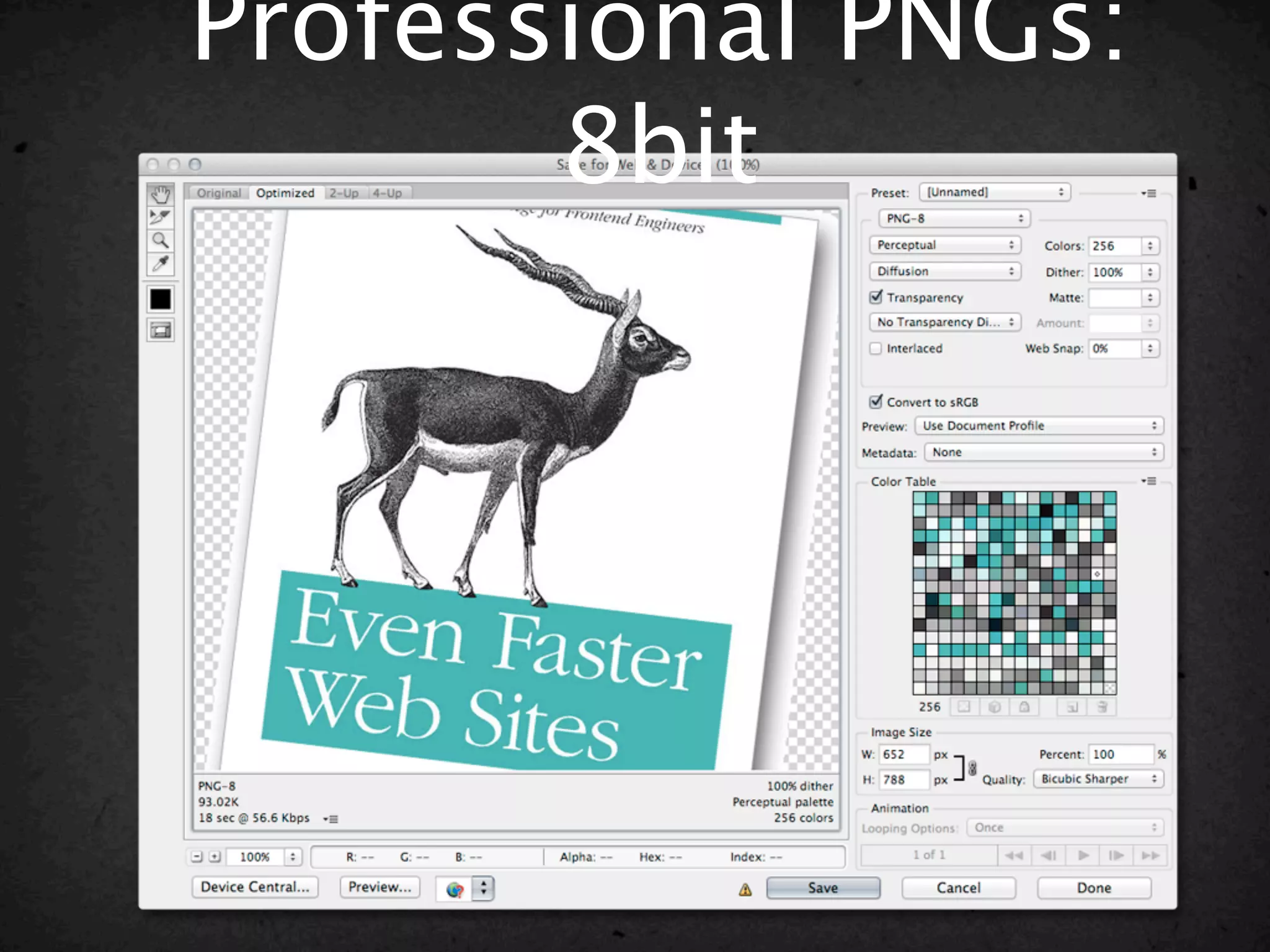1270x952 pixels.
Task: Switch to the Optimized tab
Action: (x=285, y=193)
